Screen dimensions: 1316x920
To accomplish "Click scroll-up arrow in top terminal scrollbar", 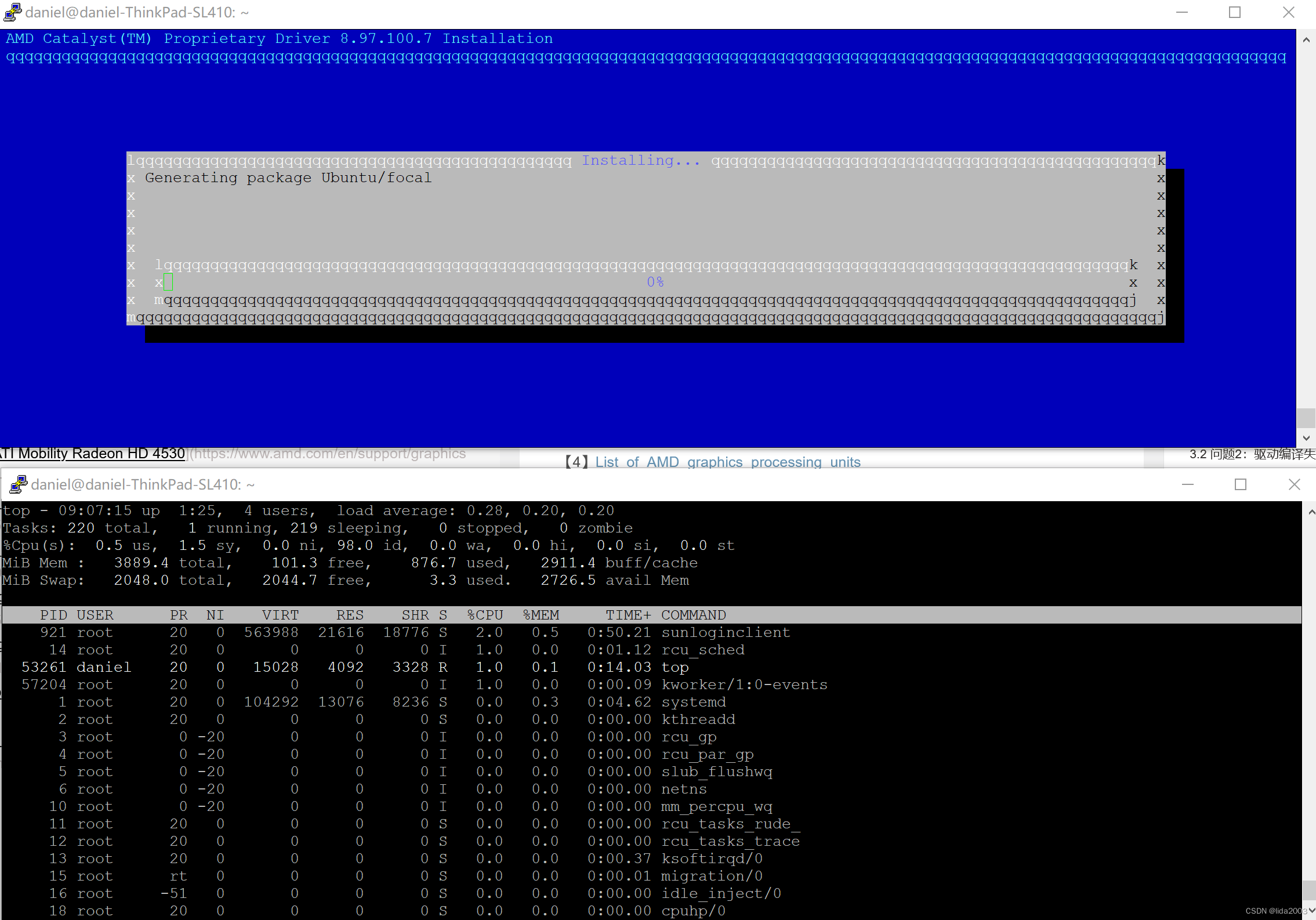I will click(1311, 512).
